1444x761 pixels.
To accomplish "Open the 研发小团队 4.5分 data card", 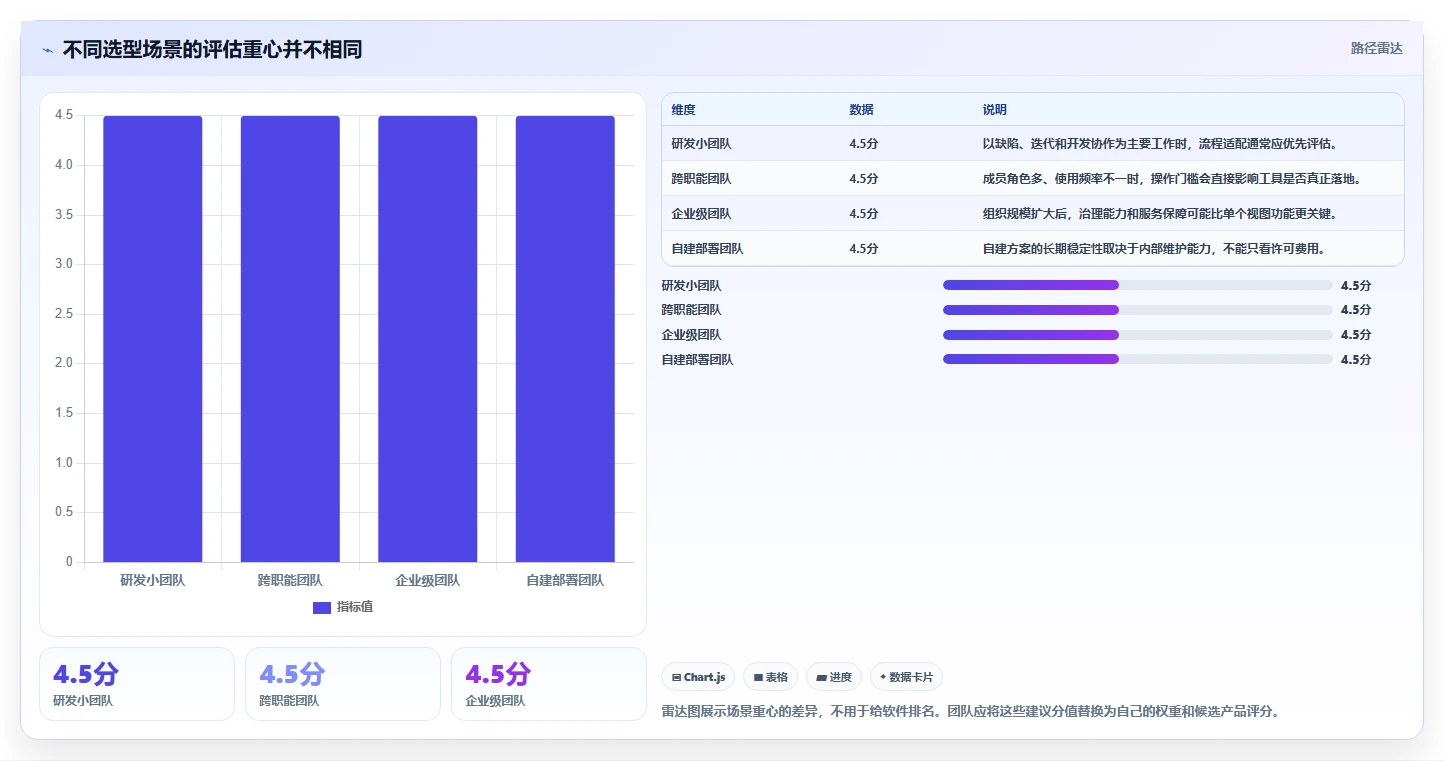I will coord(137,684).
